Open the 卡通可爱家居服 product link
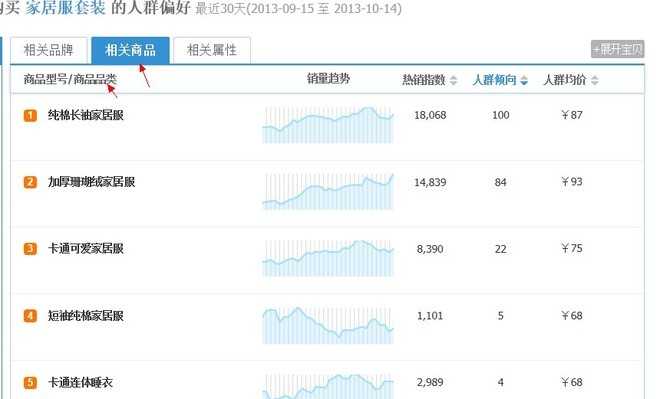Image resolution: width=660 pixels, height=399 pixels. point(86,248)
